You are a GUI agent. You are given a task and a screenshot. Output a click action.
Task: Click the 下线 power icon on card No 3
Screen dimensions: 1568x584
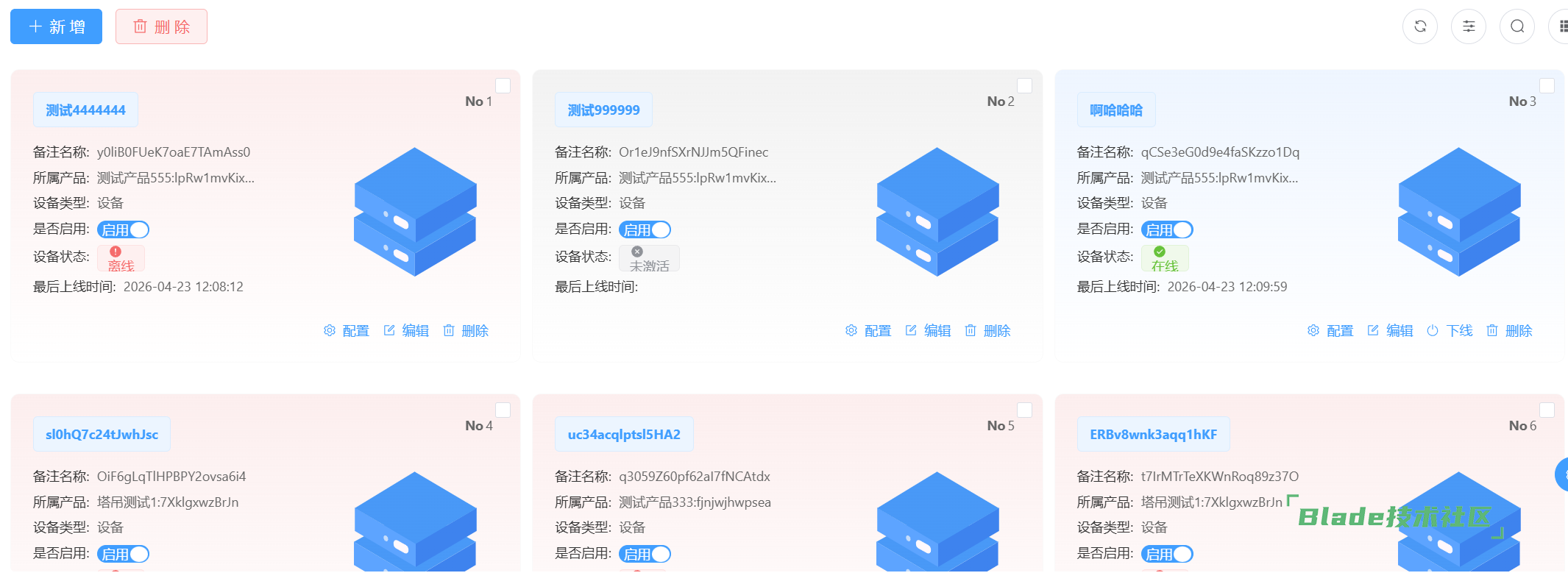1433,331
